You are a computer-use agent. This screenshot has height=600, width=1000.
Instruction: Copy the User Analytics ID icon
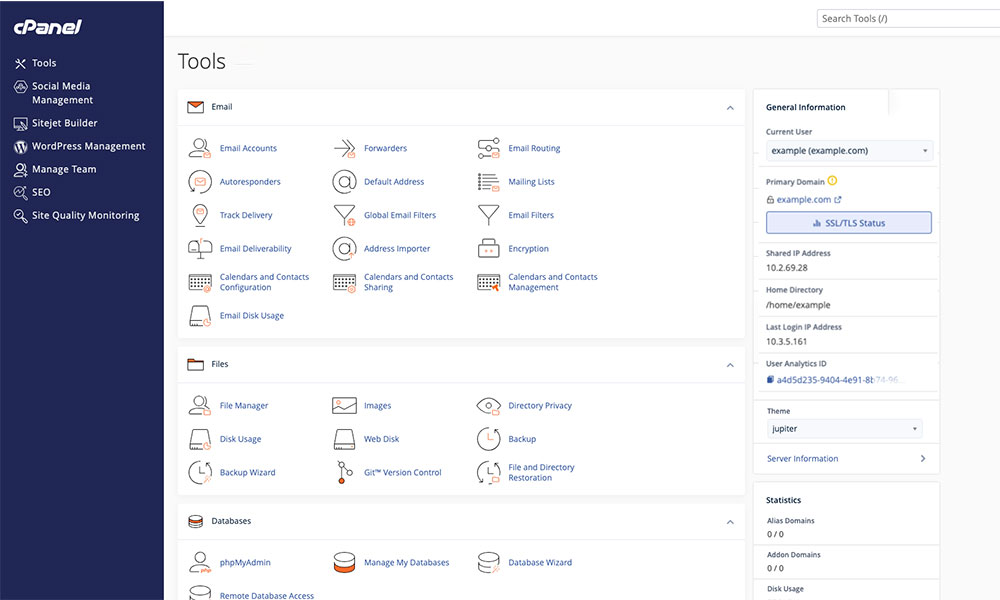pos(770,380)
